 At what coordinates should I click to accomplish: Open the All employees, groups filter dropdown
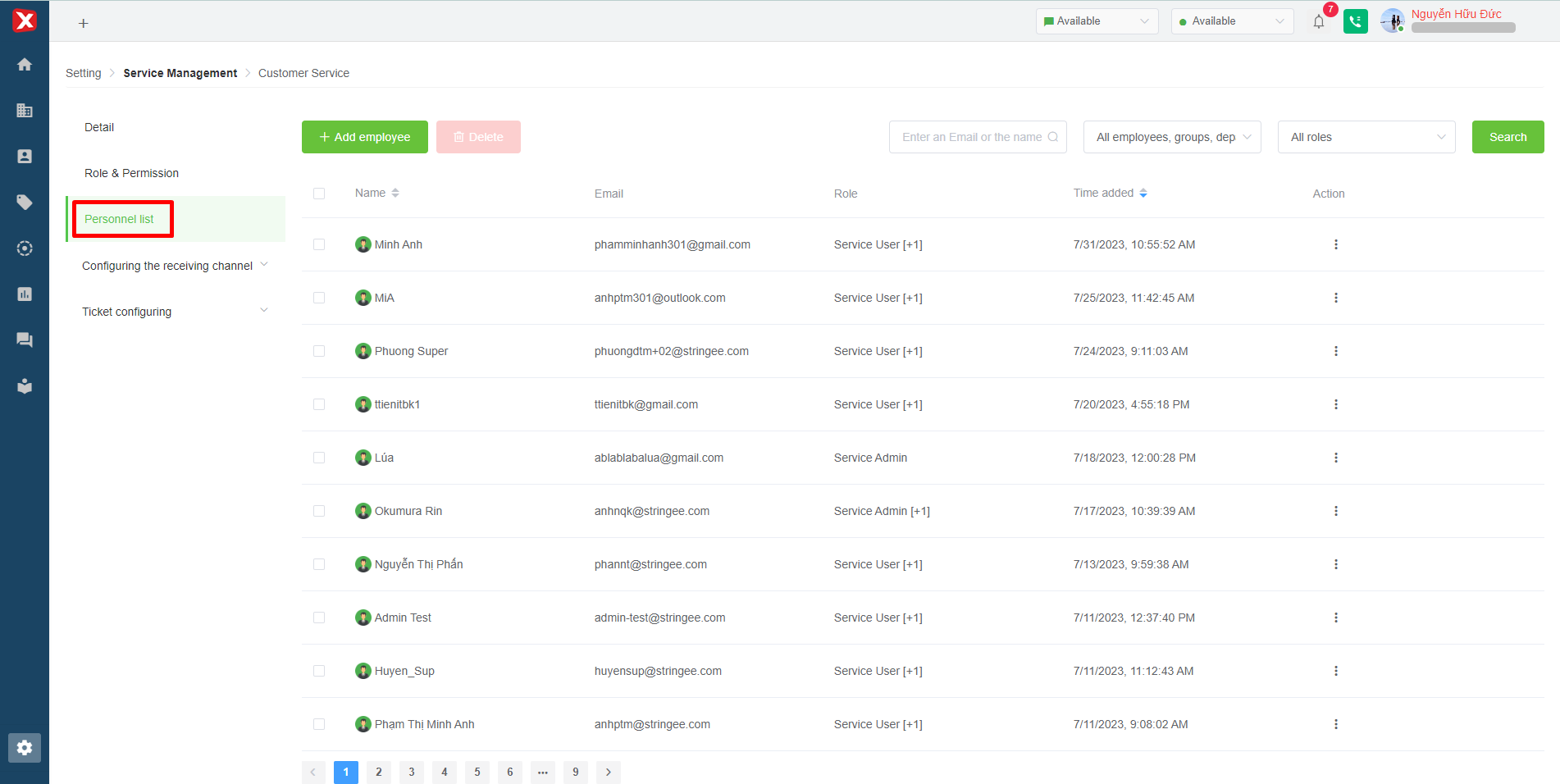1172,137
